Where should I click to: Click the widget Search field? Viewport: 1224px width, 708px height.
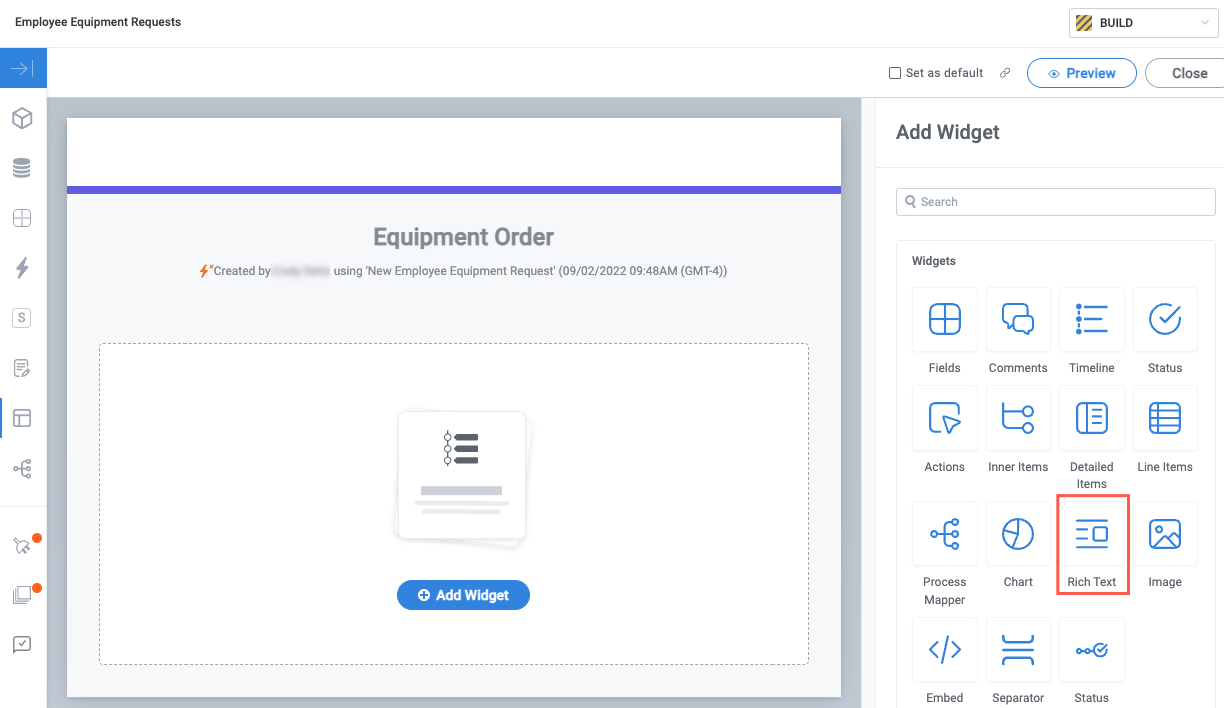click(x=1056, y=202)
